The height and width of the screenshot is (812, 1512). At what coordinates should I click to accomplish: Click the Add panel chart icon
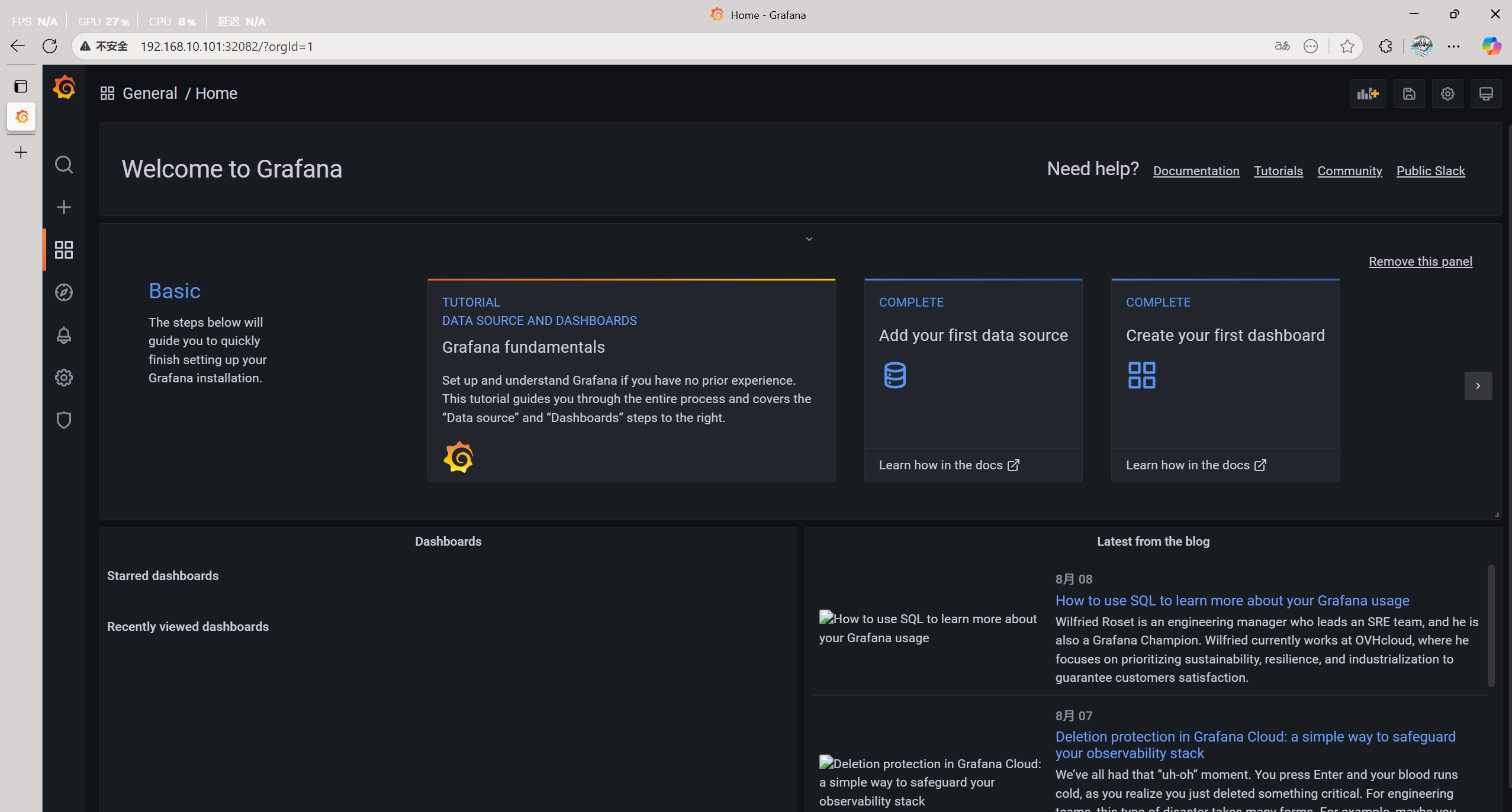pos(1368,94)
